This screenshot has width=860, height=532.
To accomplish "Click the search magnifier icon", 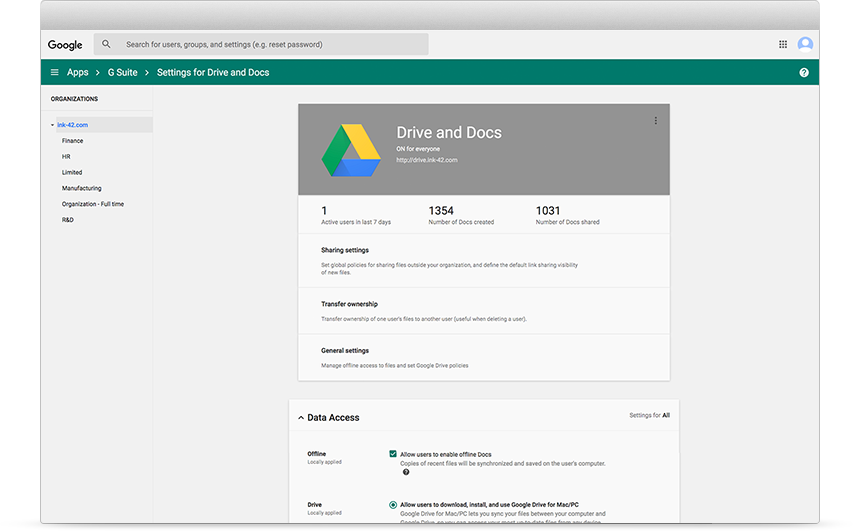I will coord(106,44).
